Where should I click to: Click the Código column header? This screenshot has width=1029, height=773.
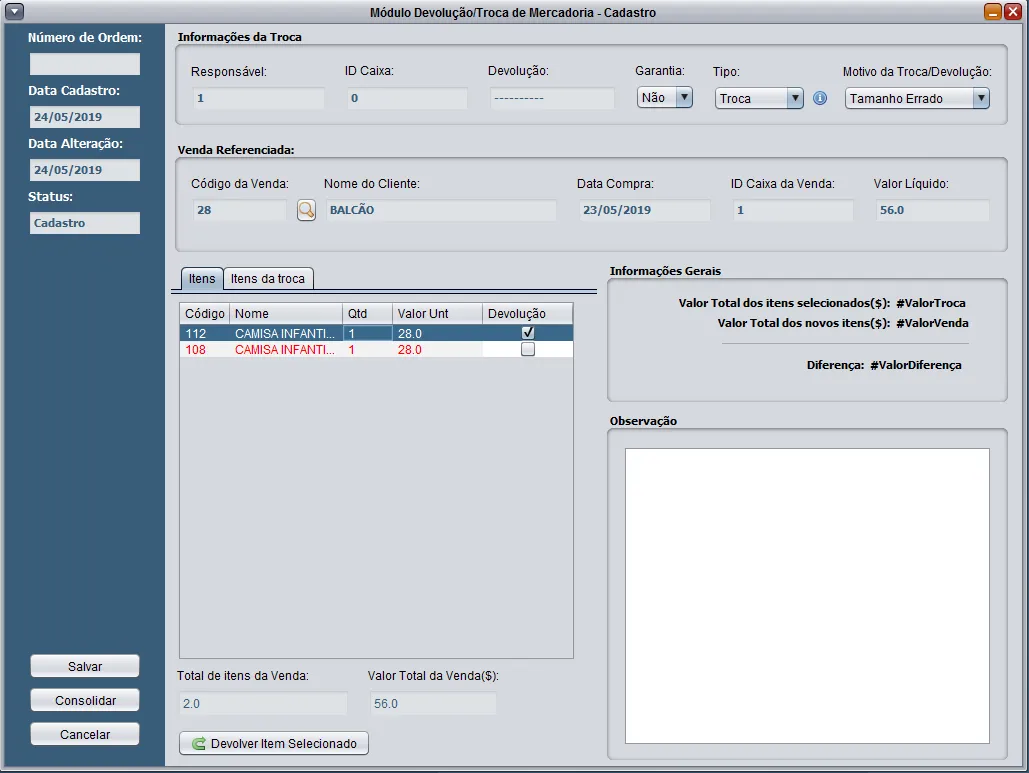pyautogui.click(x=205, y=314)
